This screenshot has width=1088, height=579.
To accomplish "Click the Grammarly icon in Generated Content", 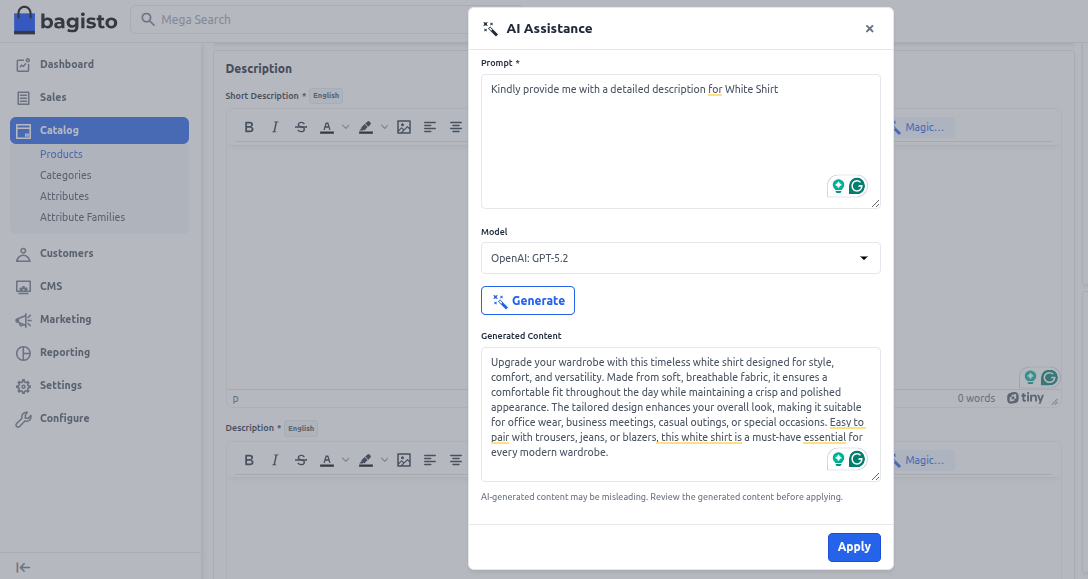I will point(857,459).
